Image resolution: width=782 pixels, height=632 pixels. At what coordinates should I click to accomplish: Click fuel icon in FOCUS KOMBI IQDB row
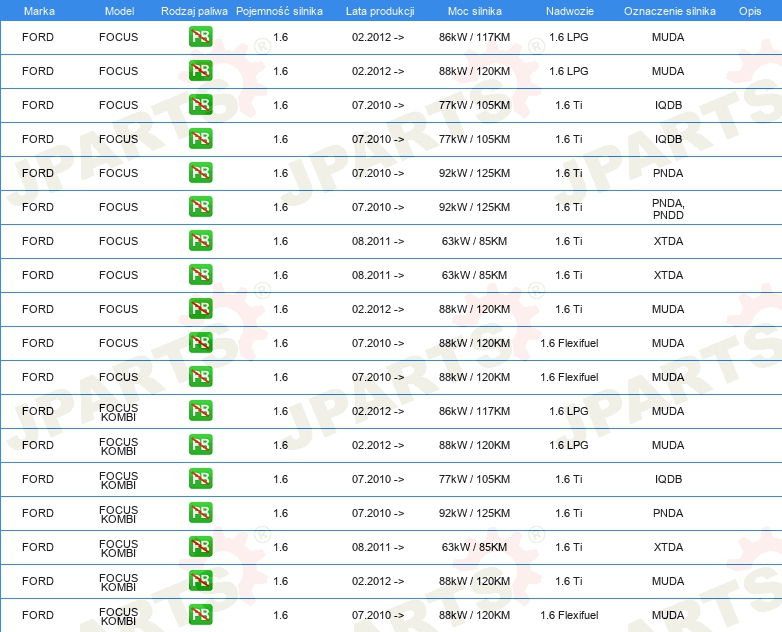200,479
